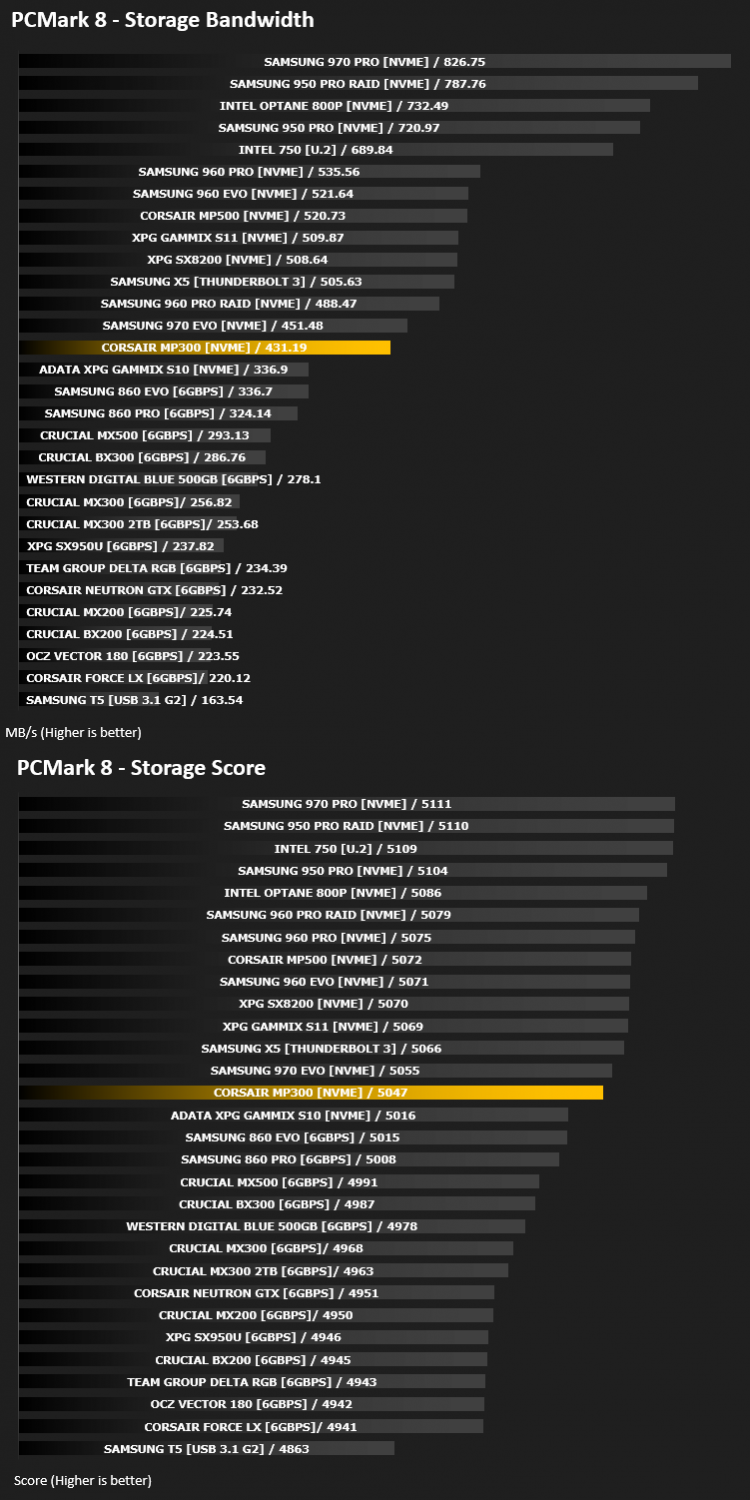Click the Samsung 970 Pro 5111 score bar

(347, 803)
